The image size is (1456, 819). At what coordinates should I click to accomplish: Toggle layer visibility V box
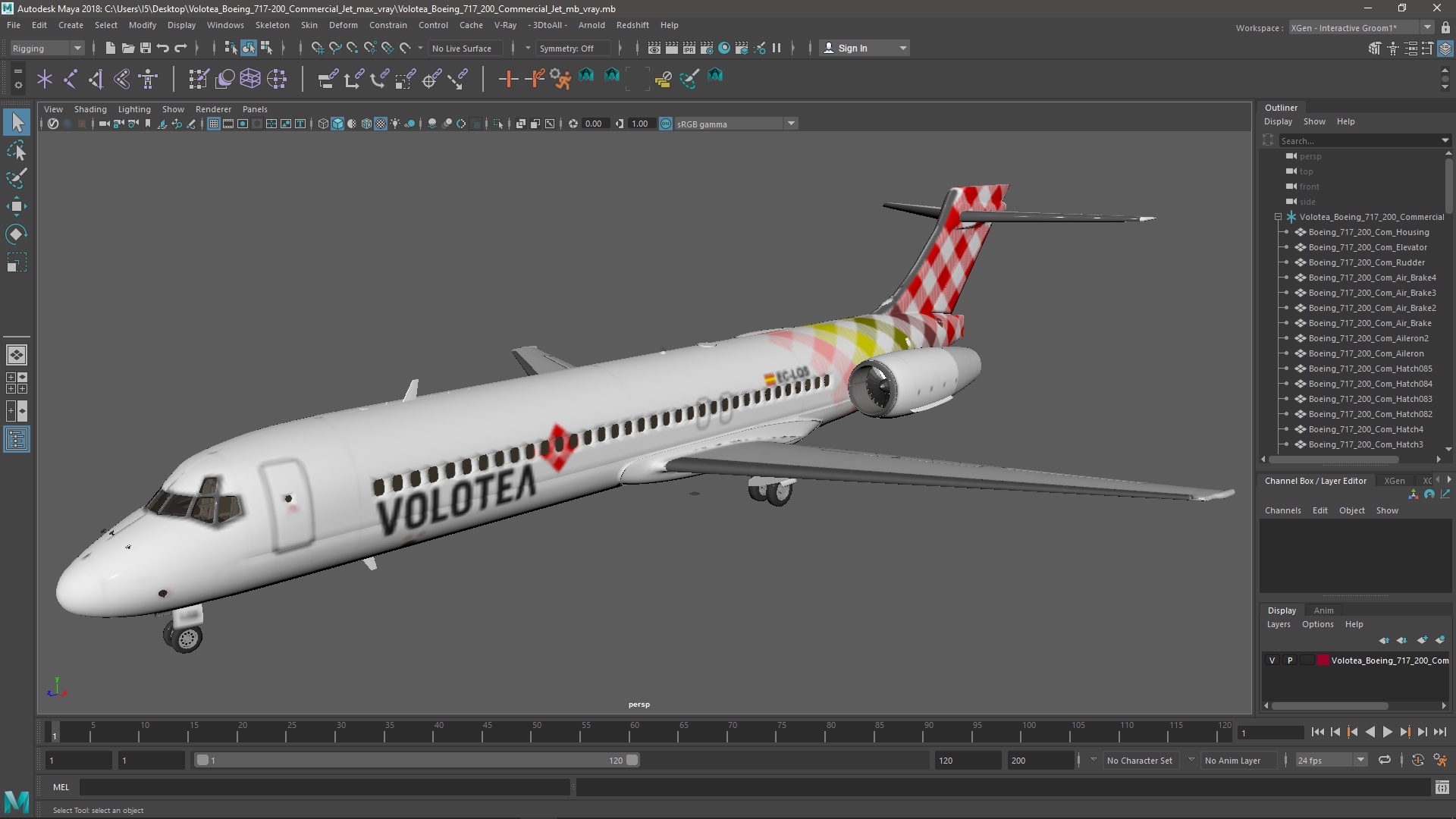pyautogui.click(x=1272, y=661)
